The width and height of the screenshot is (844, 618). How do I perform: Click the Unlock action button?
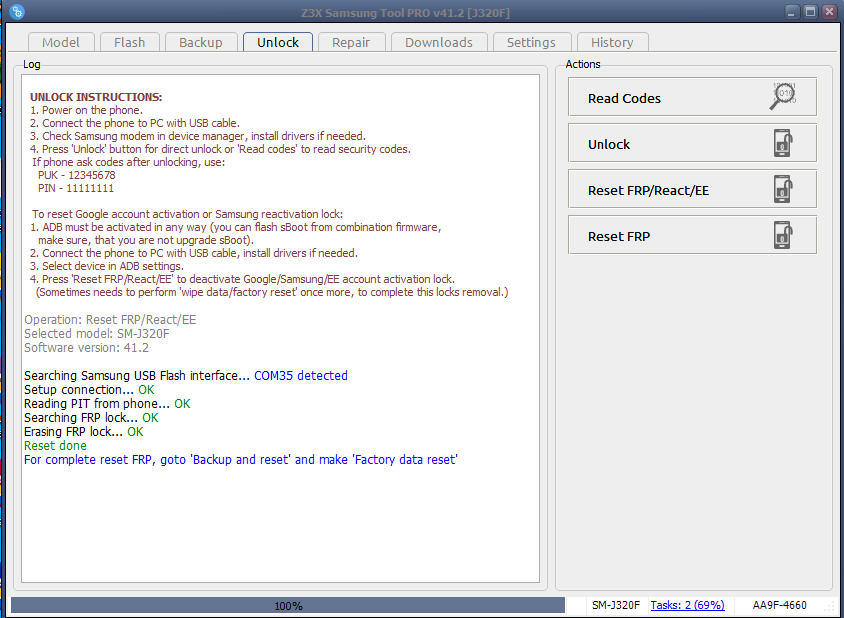pos(692,143)
